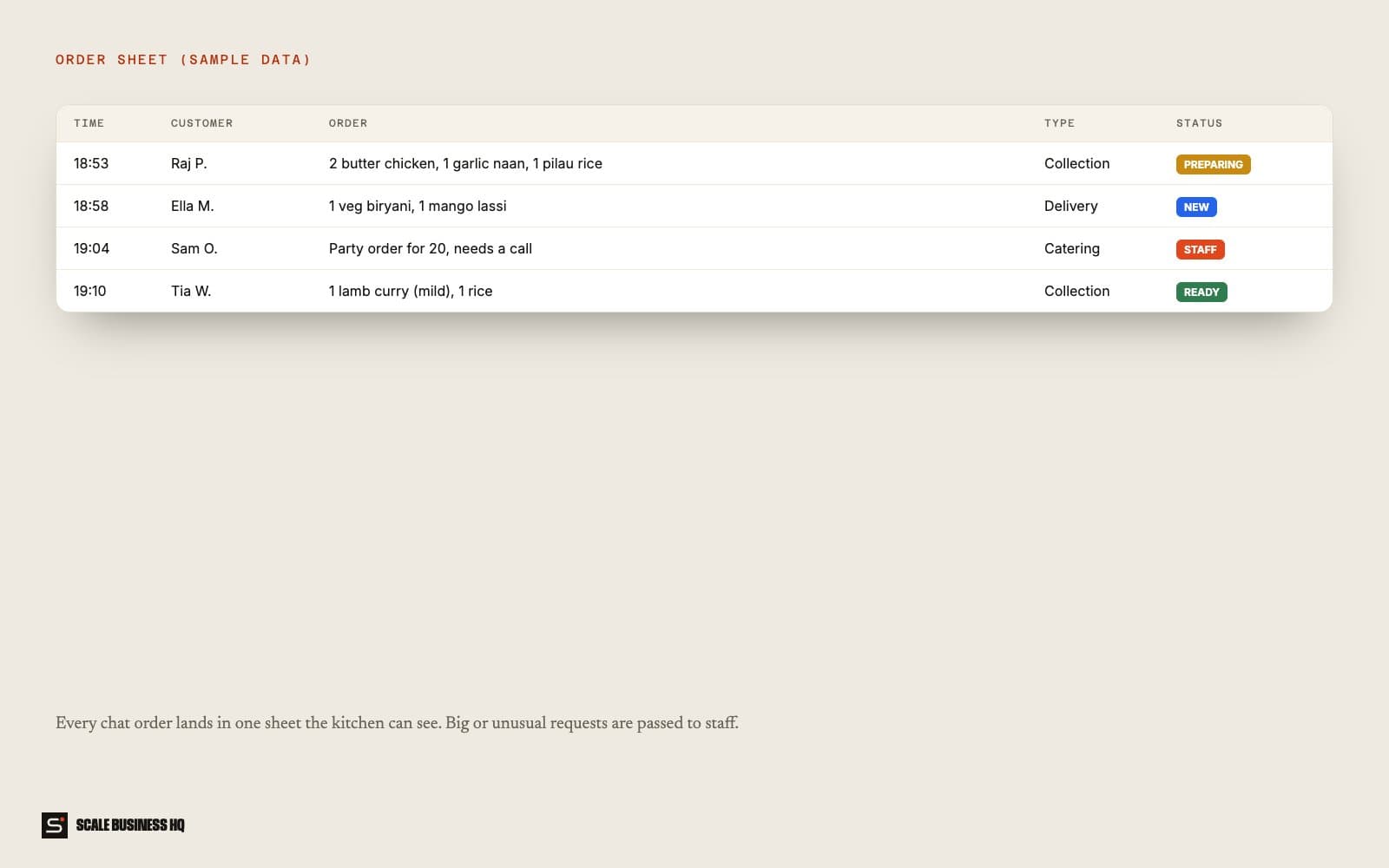1389x868 pixels.
Task: Click the lamb curry order text
Action: click(x=411, y=291)
